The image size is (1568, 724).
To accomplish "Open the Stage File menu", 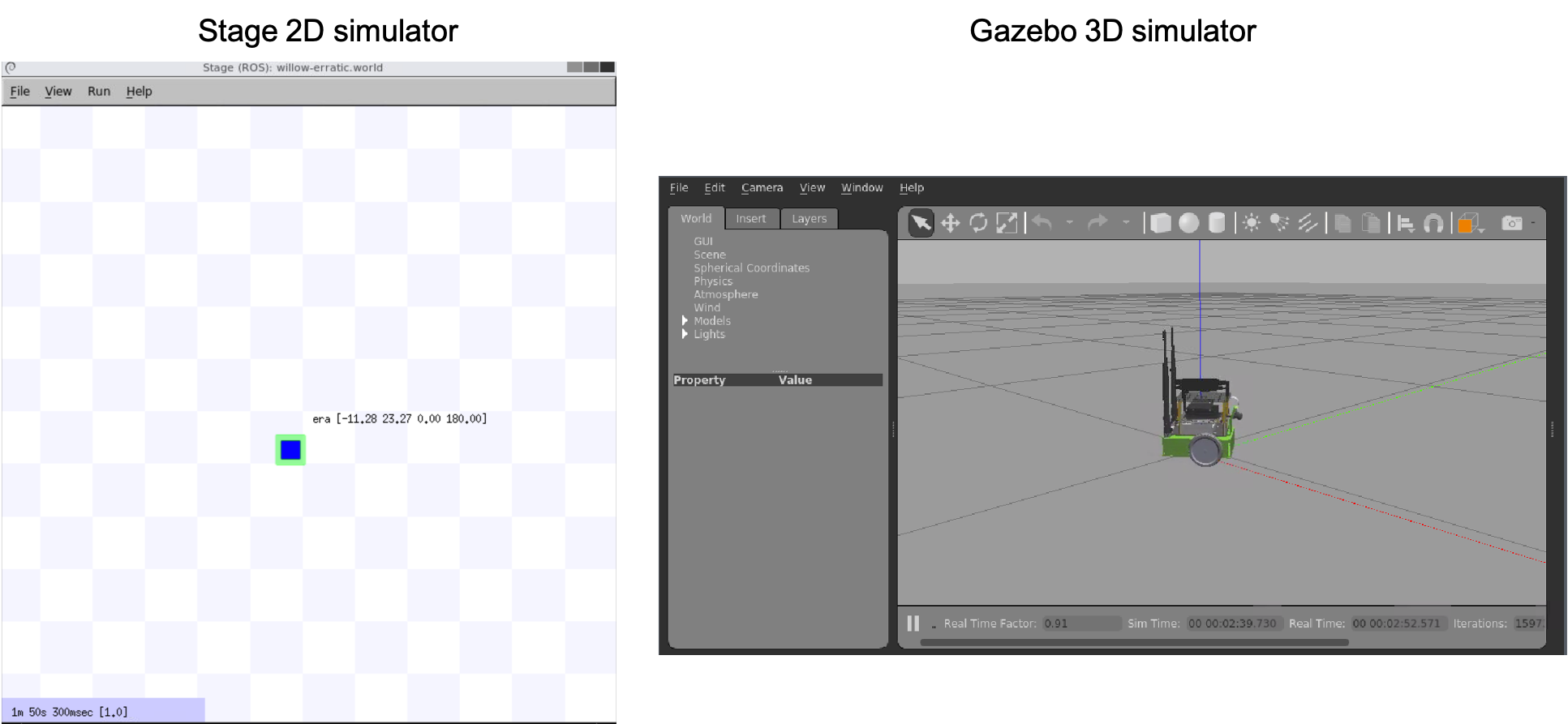I will point(19,92).
